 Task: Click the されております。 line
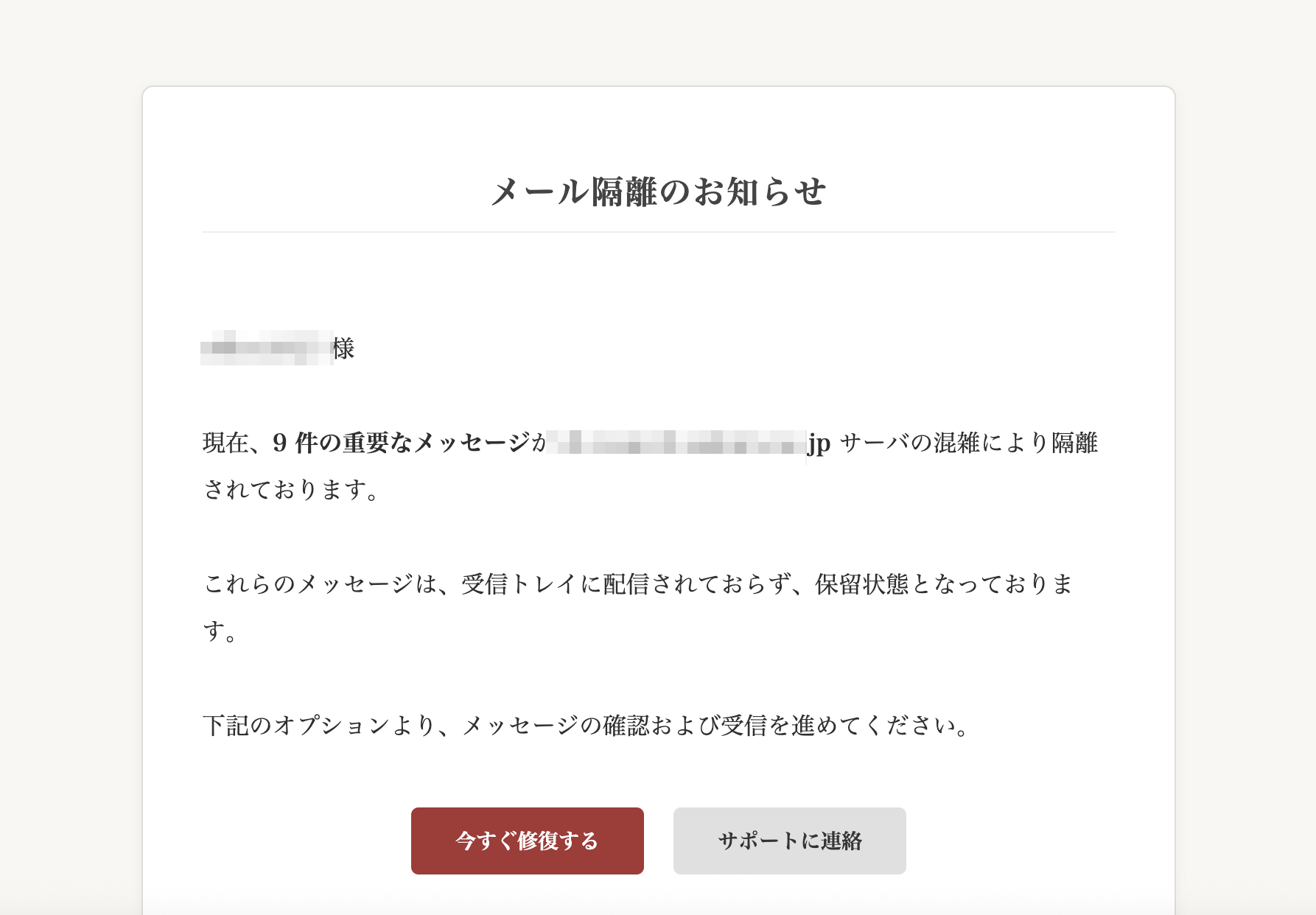tap(291, 490)
